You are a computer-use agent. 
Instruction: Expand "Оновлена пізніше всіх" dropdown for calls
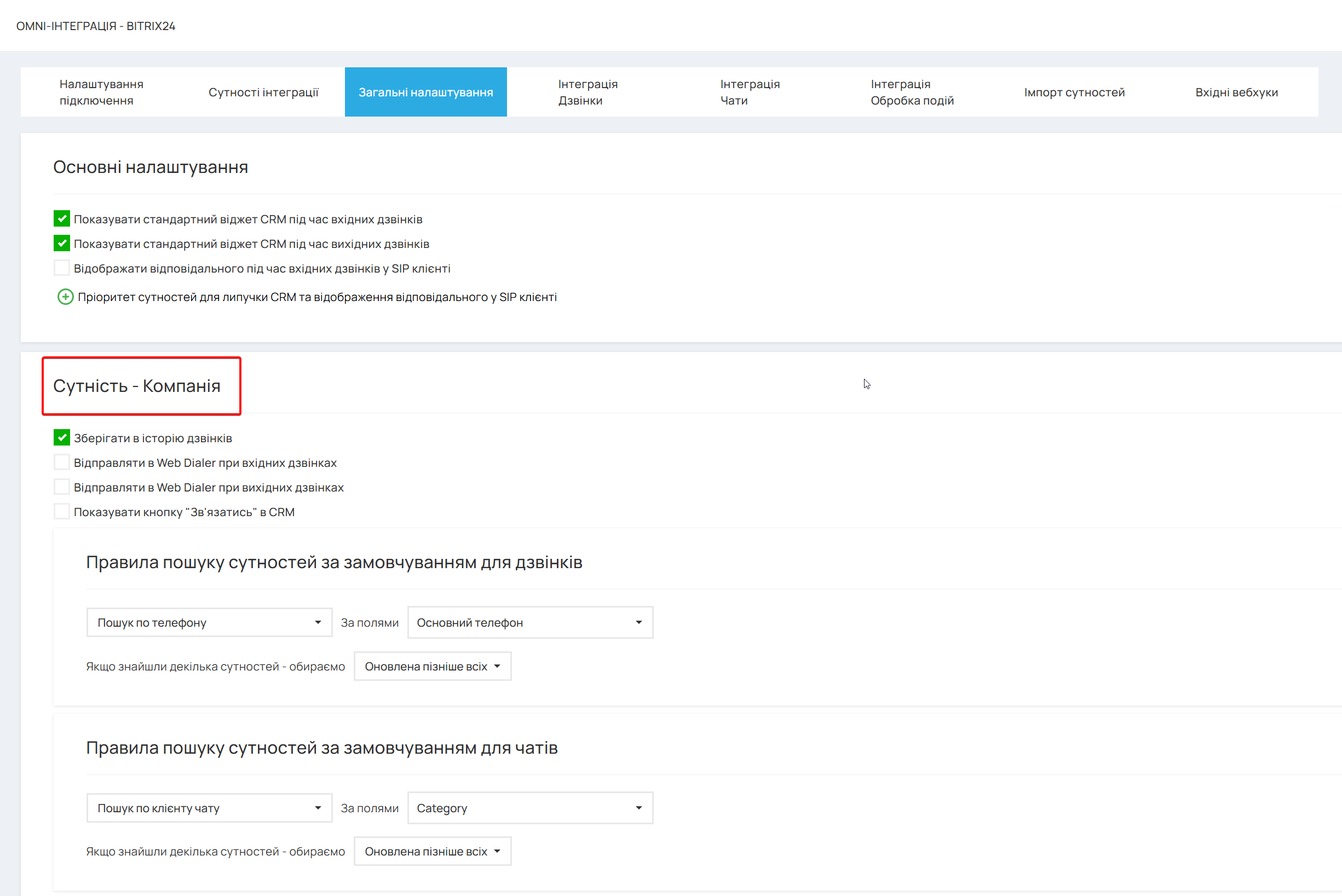click(x=433, y=666)
